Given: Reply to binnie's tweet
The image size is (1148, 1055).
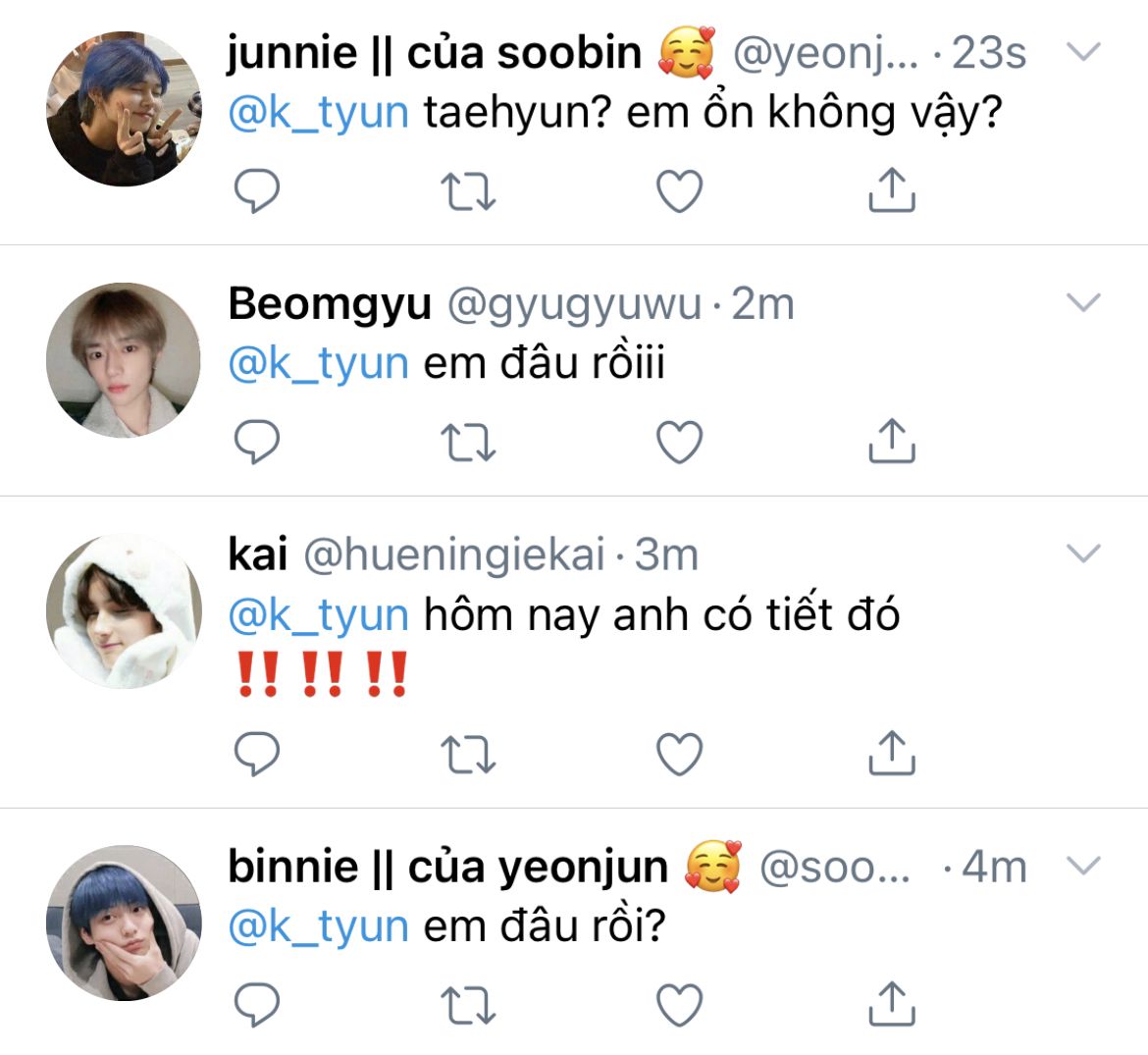Looking at the screenshot, I should (x=258, y=1005).
